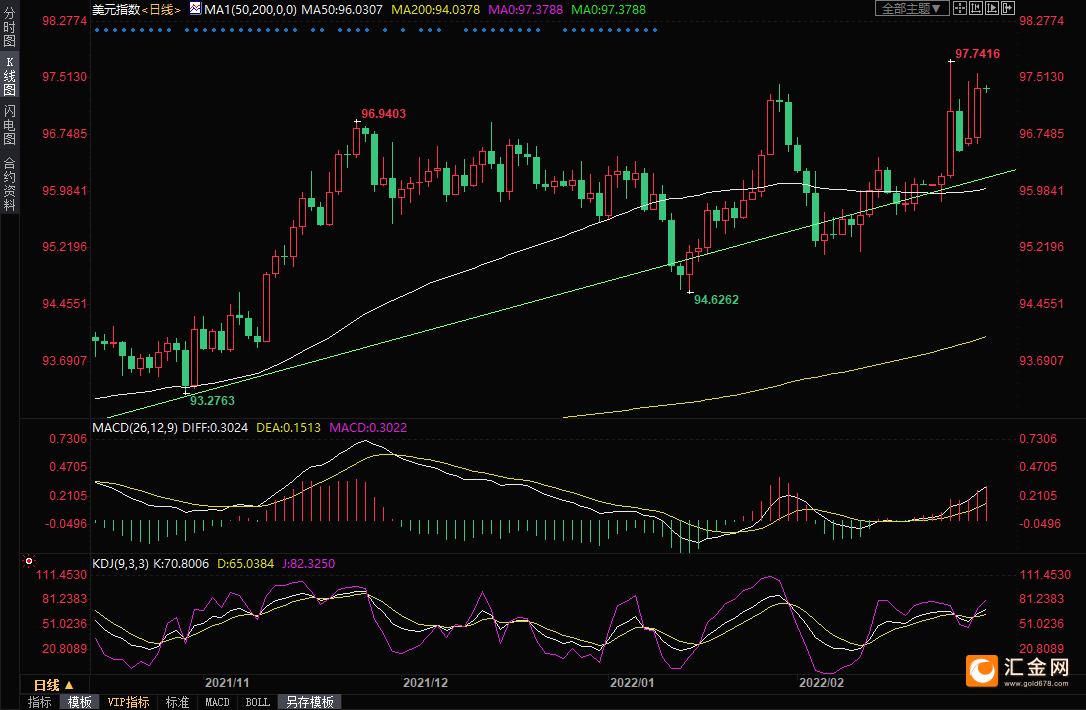The image size is (1086, 710).
Task: Click the 2022/01 date axis label
Action: [x=632, y=682]
